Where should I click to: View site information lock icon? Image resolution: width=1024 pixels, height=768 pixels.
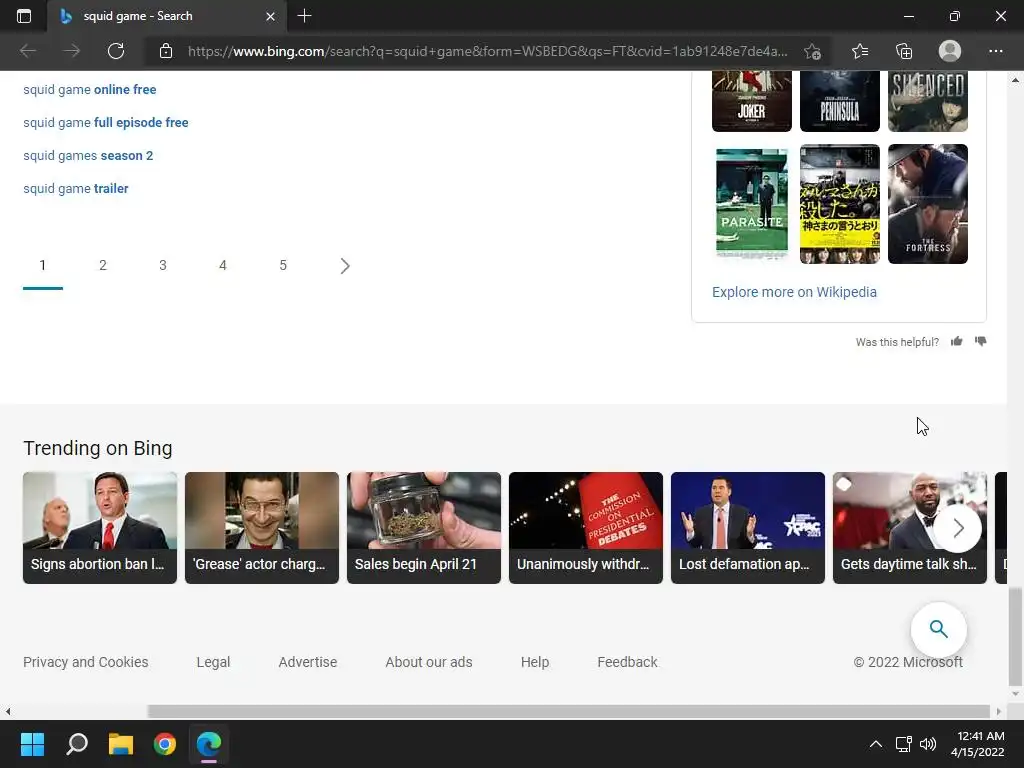[x=166, y=51]
